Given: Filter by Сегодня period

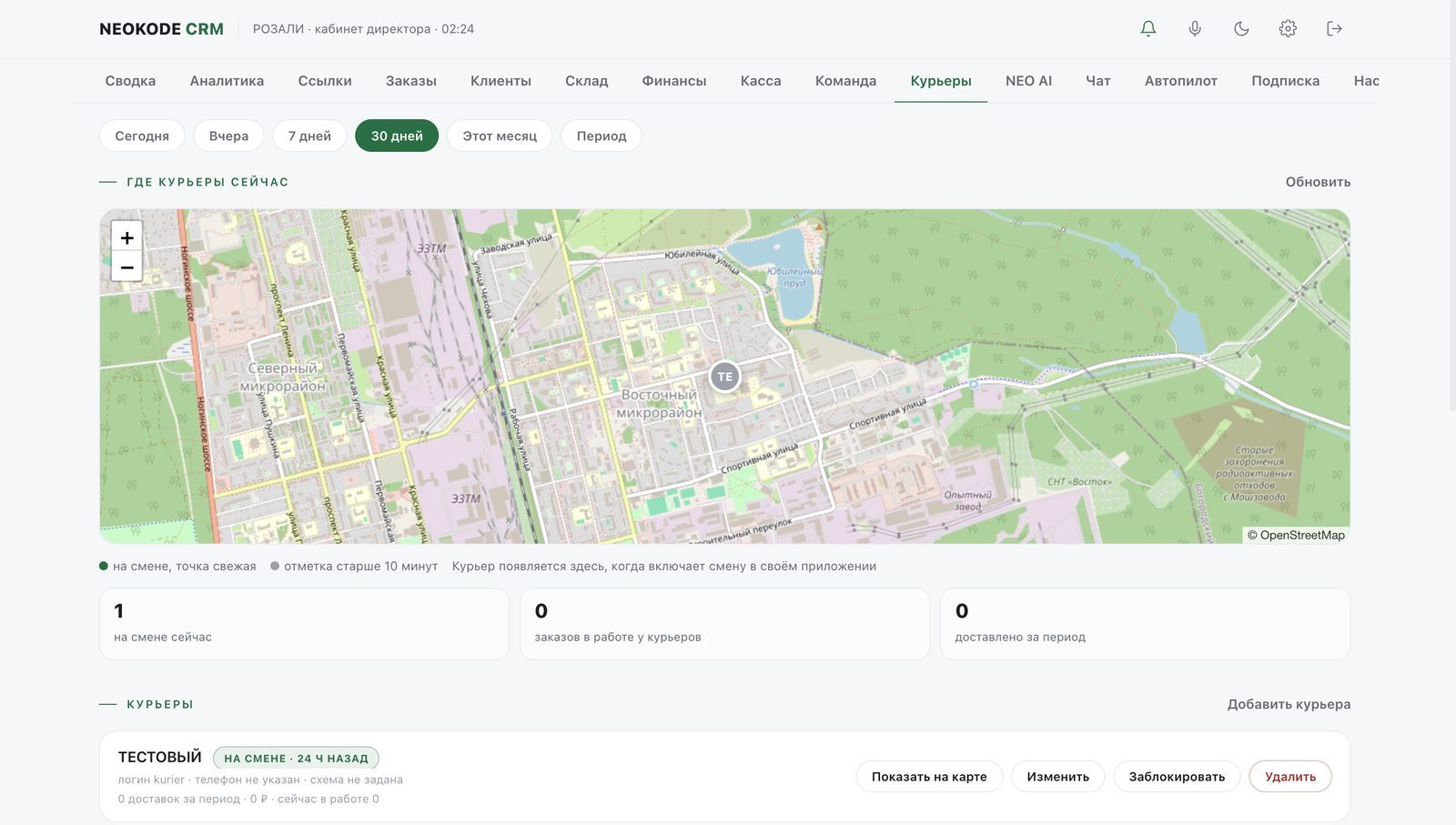Looking at the screenshot, I should point(142,136).
